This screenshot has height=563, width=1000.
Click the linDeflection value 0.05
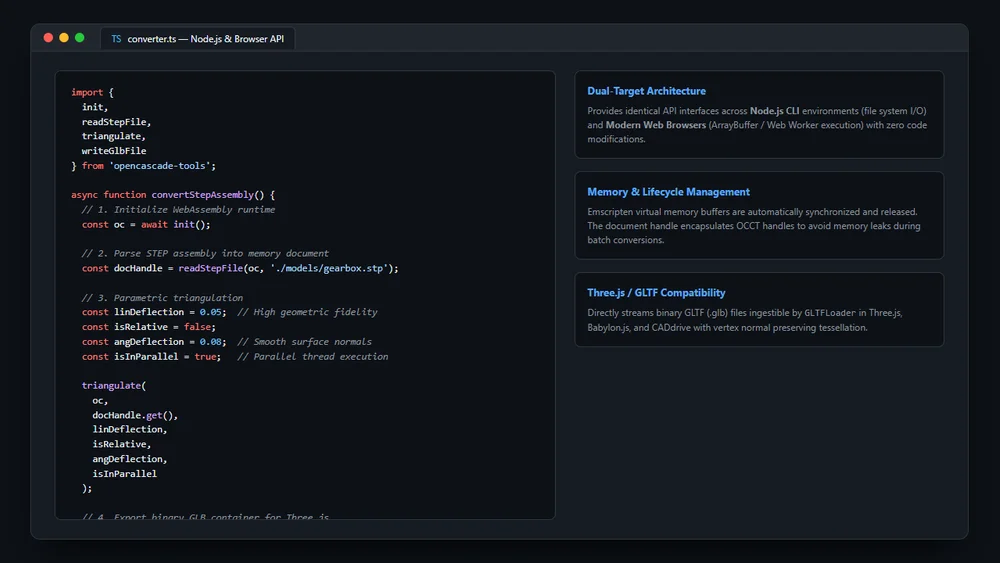(x=210, y=312)
